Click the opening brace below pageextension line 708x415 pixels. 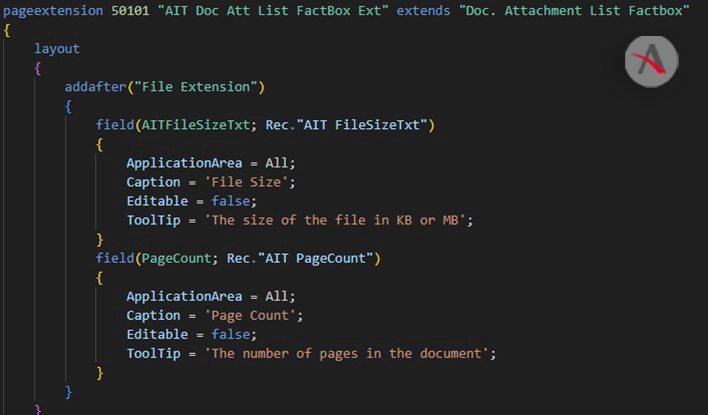click(7, 30)
